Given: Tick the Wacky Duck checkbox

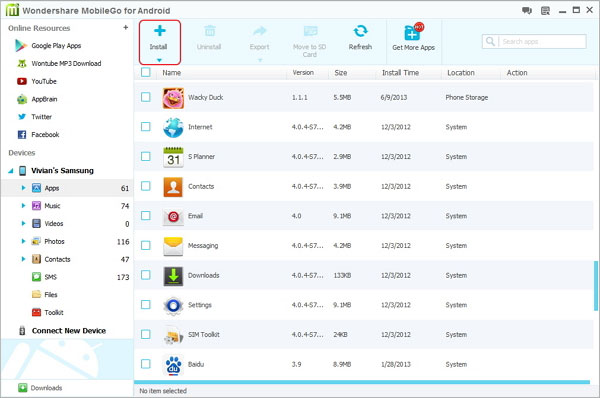Looking at the screenshot, I should tap(145, 97).
